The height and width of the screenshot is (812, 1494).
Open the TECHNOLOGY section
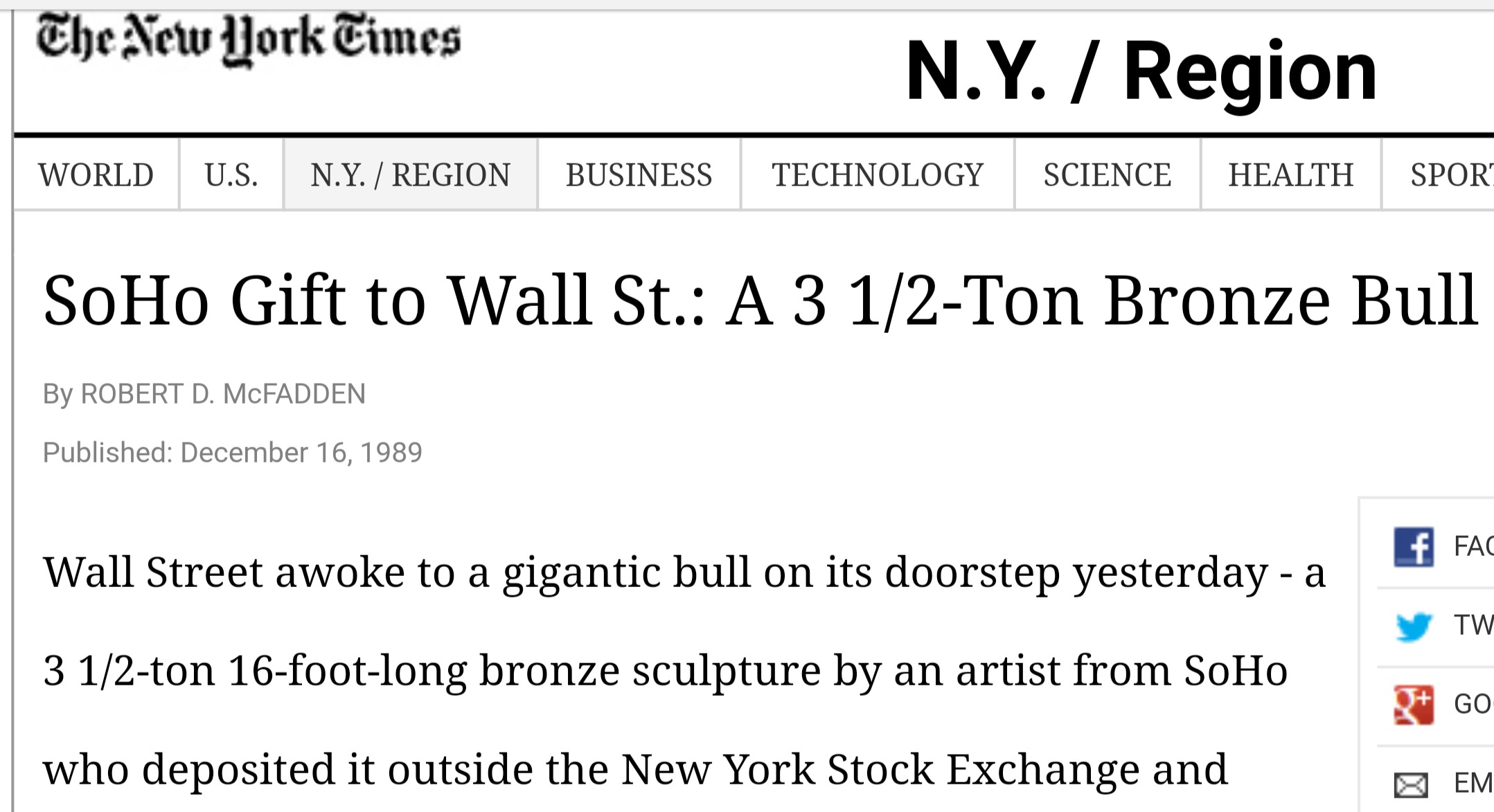[x=880, y=174]
